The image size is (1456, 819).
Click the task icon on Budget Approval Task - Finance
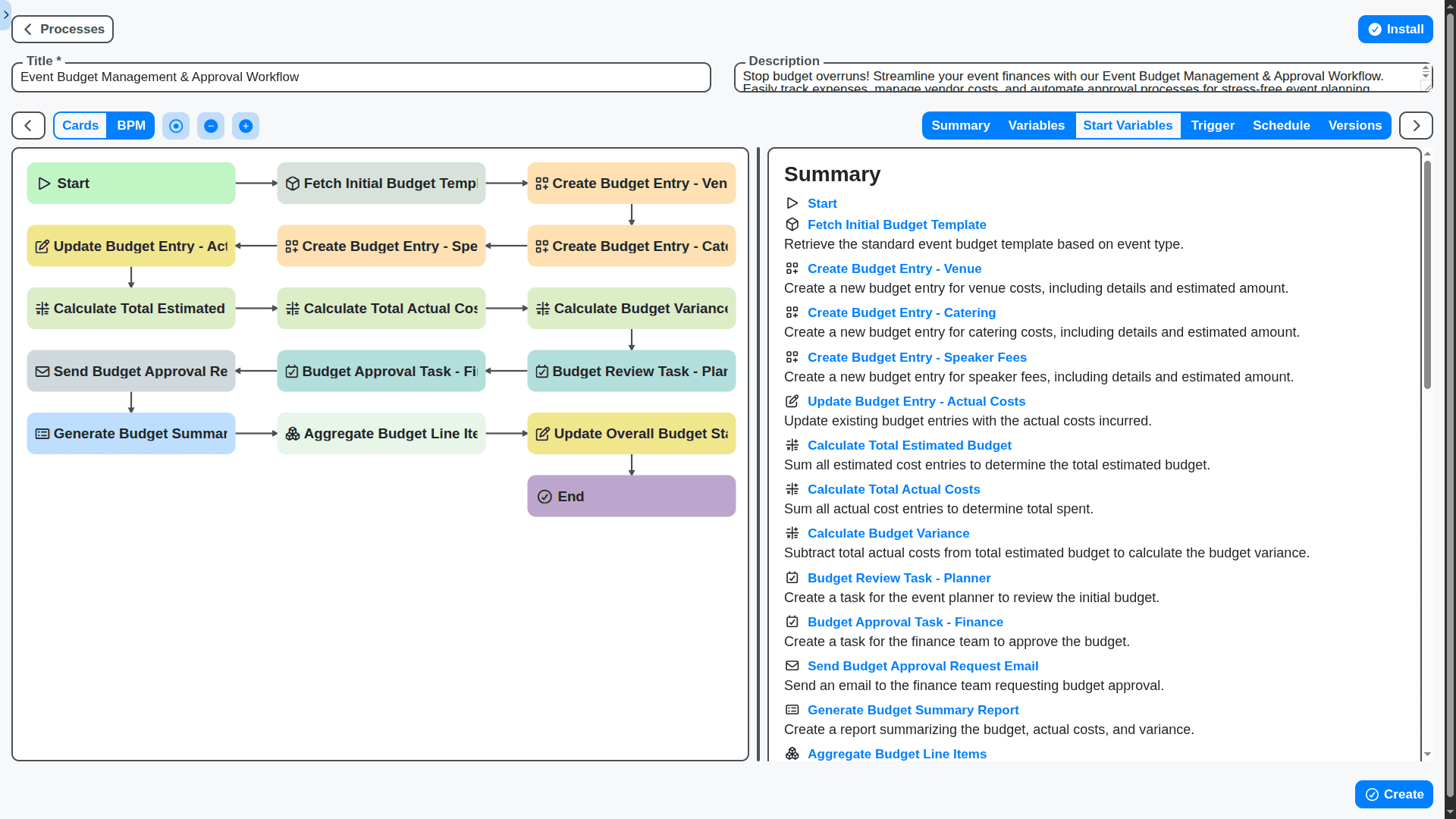[x=293, y=371]
